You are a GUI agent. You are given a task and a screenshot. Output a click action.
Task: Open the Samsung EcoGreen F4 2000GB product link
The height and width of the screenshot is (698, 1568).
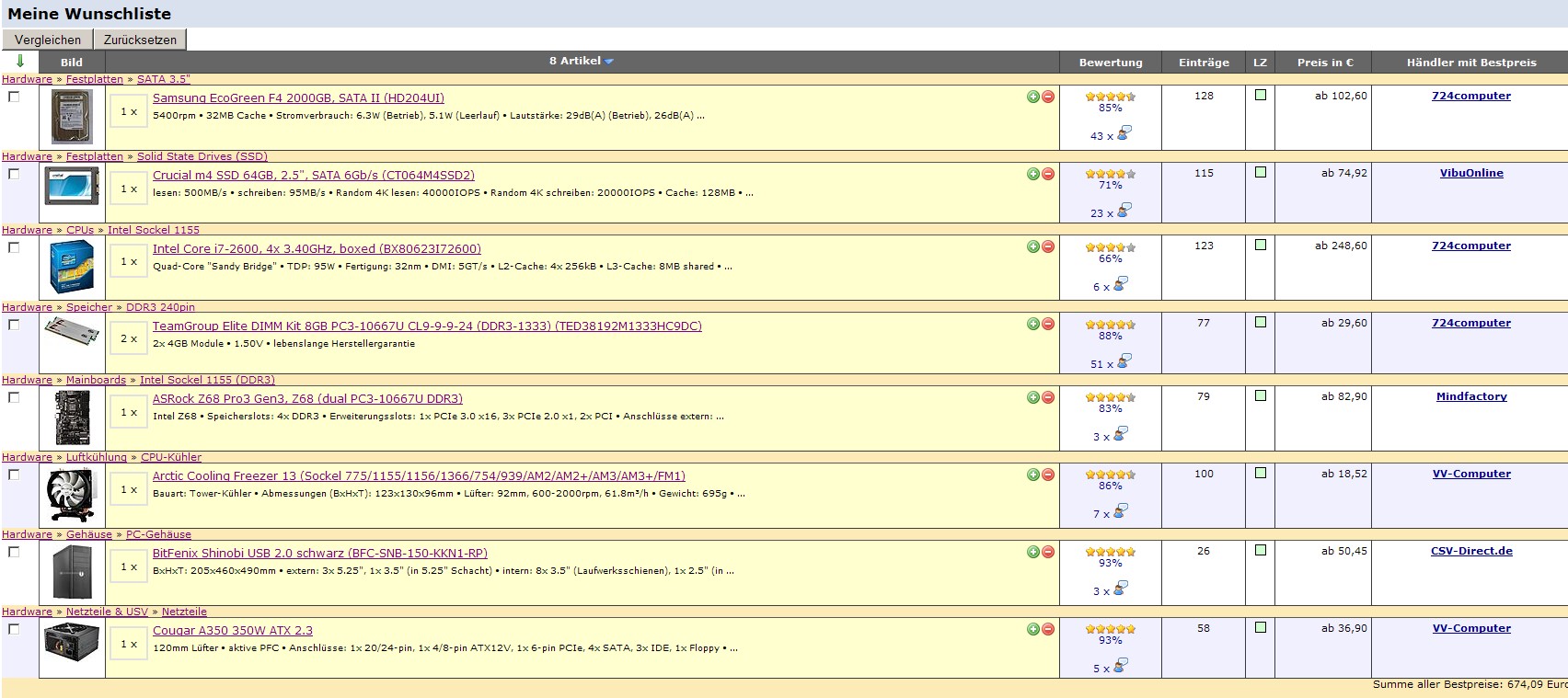click(x=298, y=97)
